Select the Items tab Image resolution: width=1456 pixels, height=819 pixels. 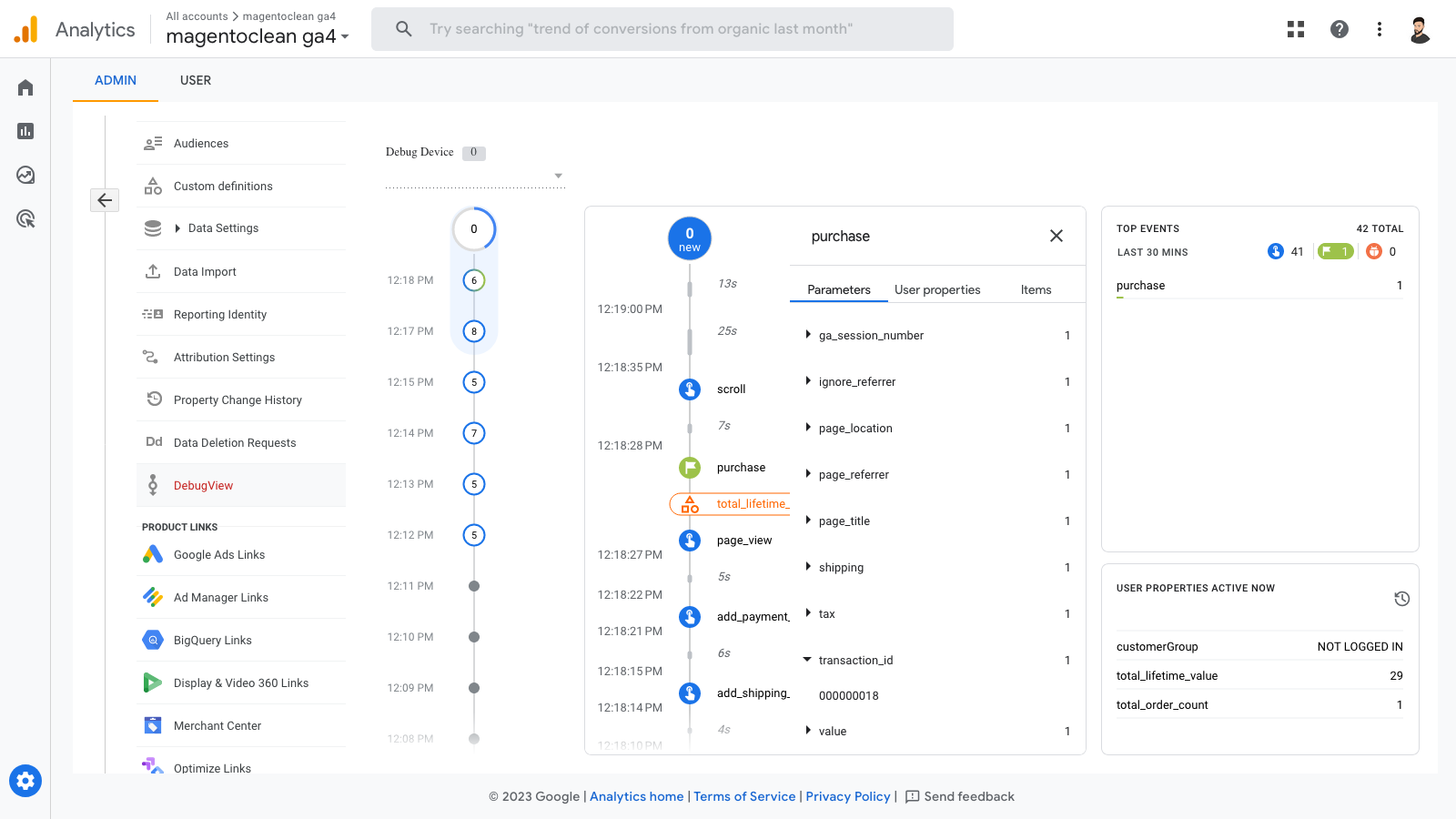[1036, 289]
